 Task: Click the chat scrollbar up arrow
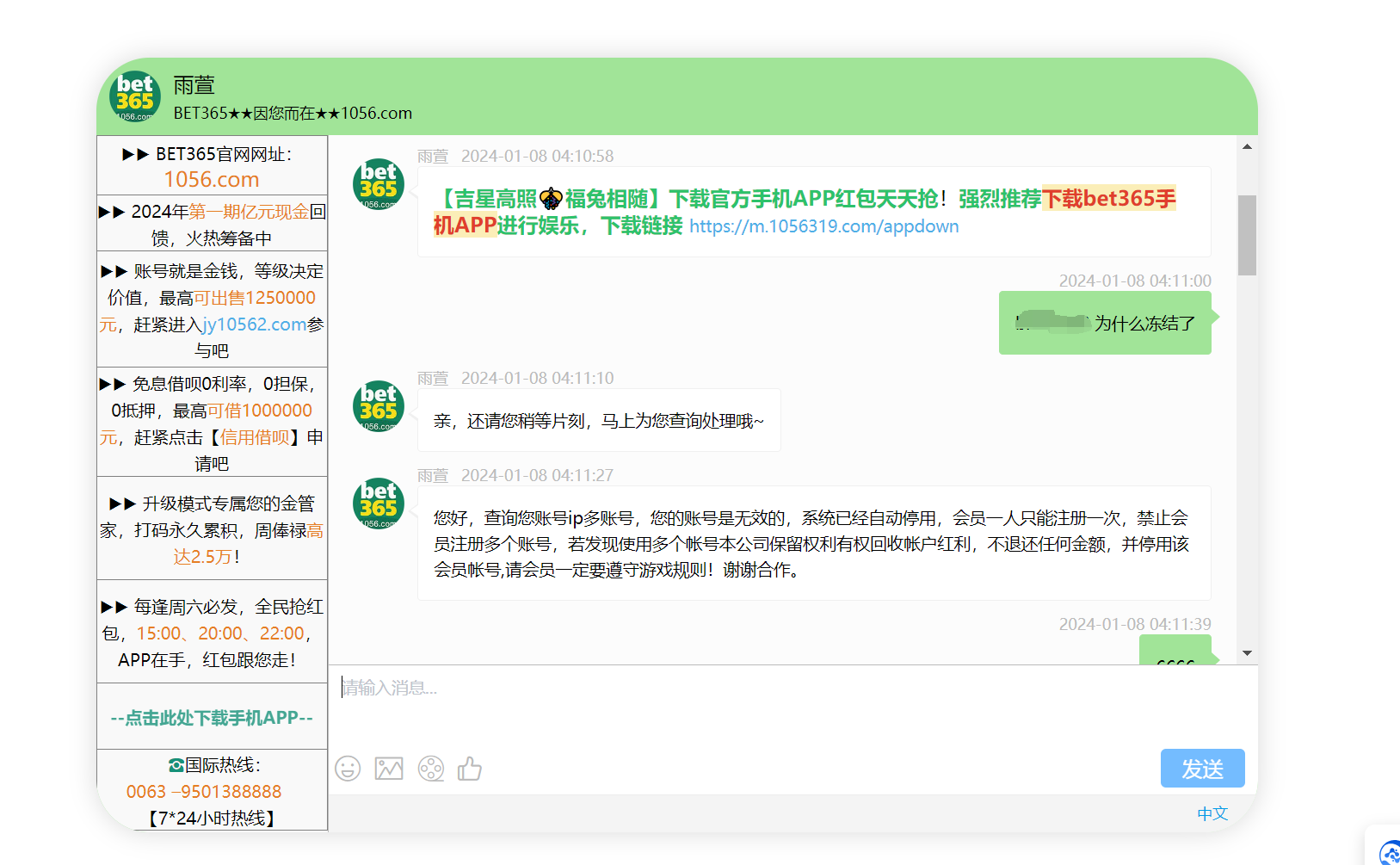[1246, 146]
